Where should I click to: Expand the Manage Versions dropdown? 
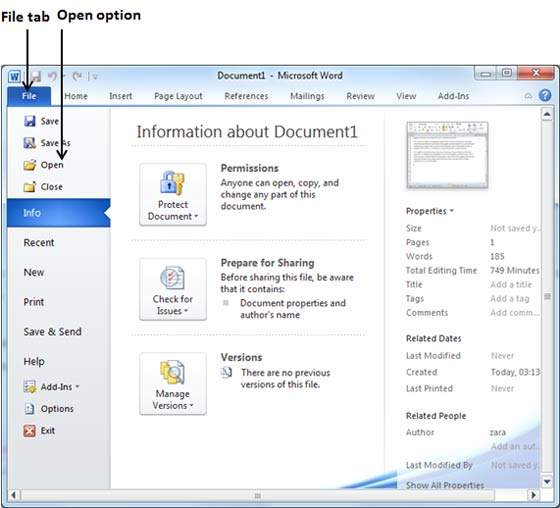click(173, 384)
